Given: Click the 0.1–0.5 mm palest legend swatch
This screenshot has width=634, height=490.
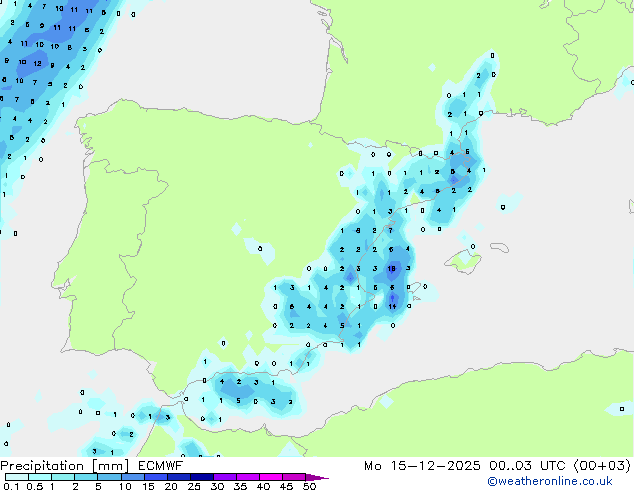Looking at the screenshot, I should click(x=17, y=477).
